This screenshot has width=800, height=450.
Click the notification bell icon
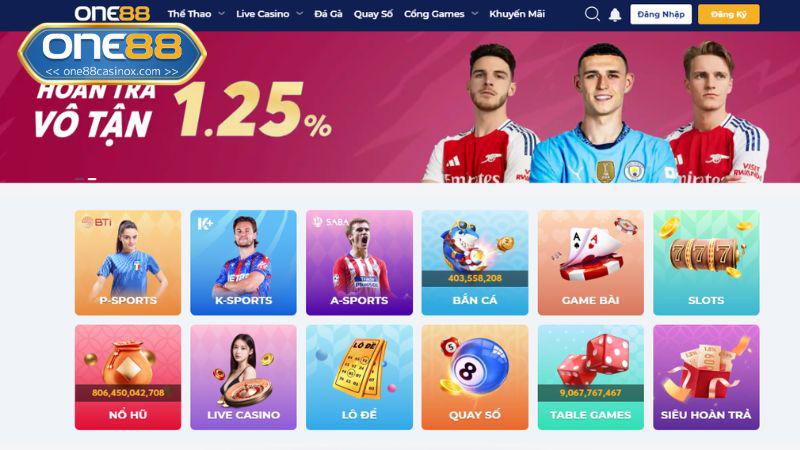(x=615, y=14)
